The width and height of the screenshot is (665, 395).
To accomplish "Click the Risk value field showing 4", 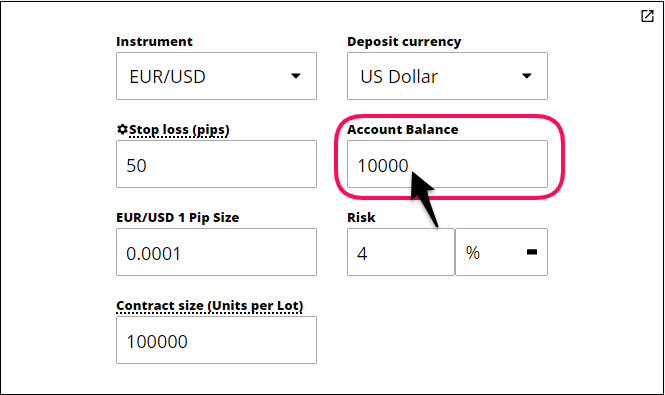I will (401, 252).
